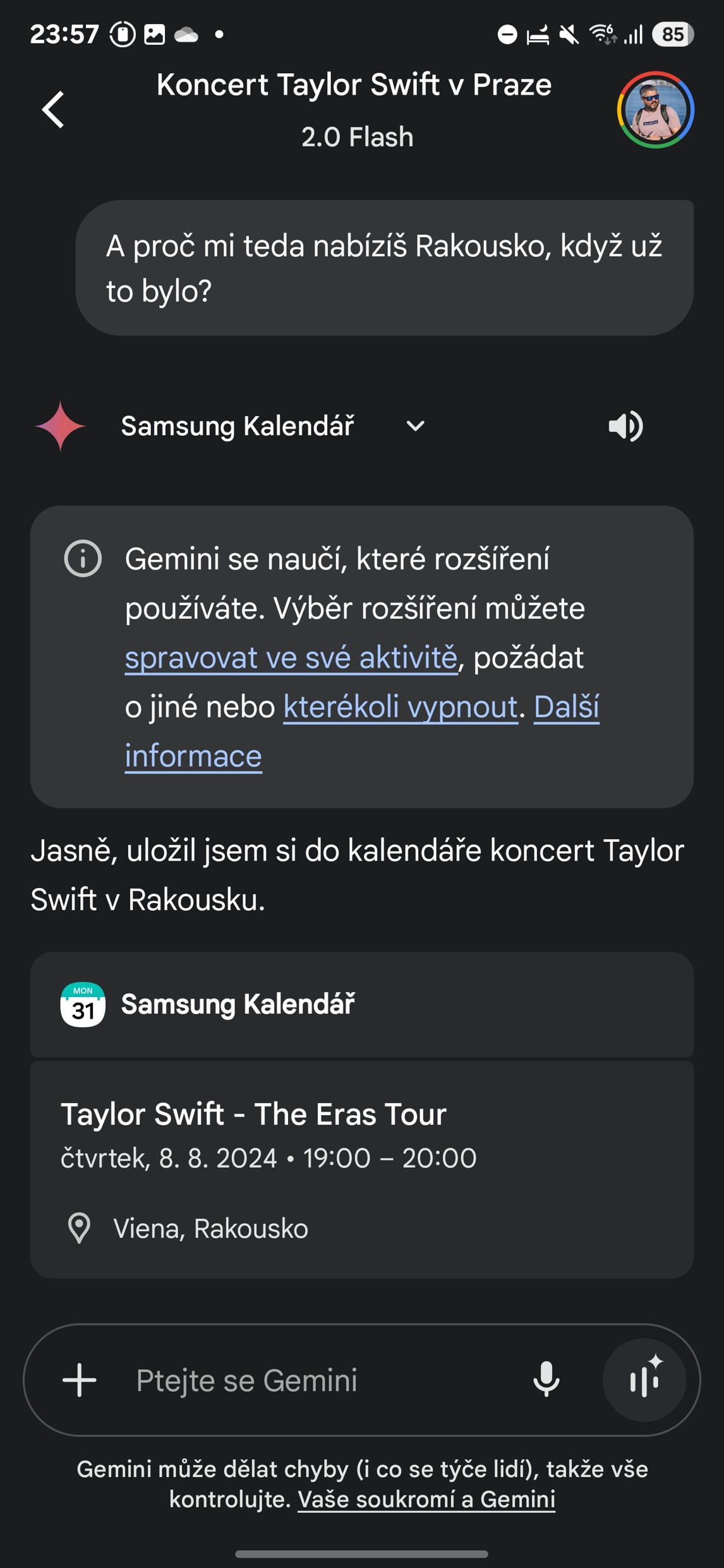This screenshot has height=1568, width=724.
Task: Tap the Samsung Kalendář app icon
Action: coord(83,1005)
